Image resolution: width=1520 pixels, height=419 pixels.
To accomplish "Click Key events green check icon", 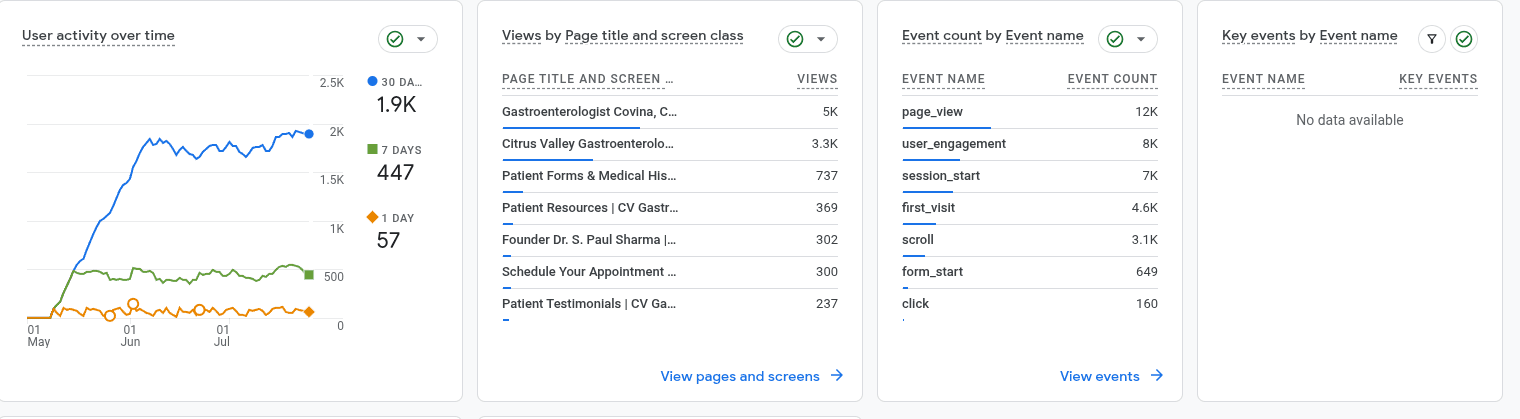I will coord(1464,39).
